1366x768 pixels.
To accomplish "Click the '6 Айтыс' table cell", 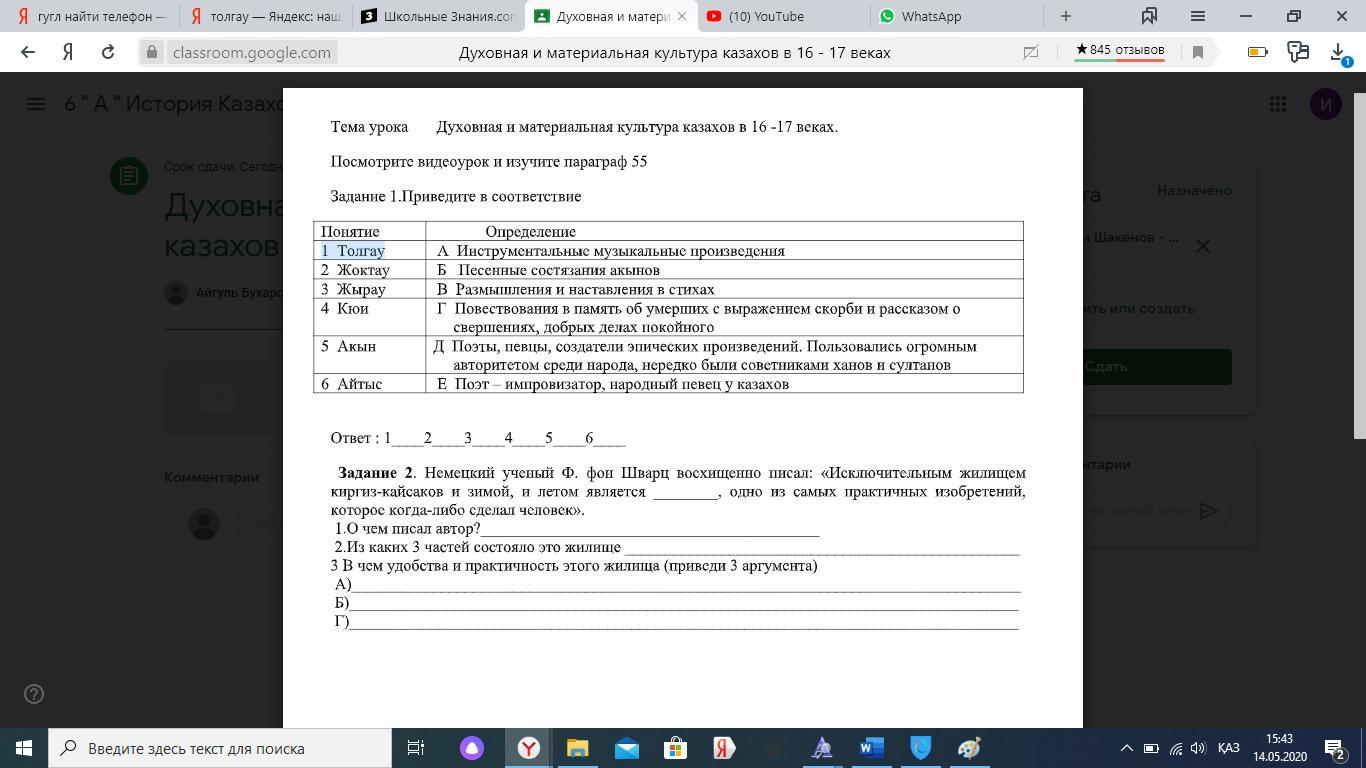I will tap(369, 384).
